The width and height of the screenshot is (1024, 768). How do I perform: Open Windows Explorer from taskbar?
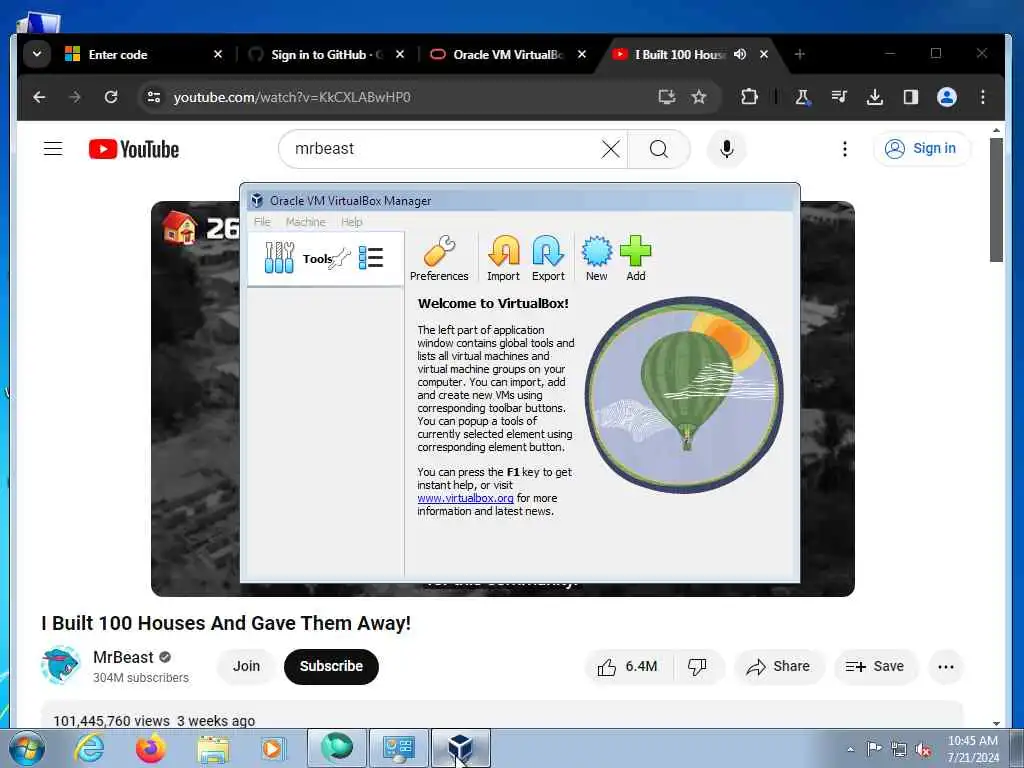click(x=213, y=749)
